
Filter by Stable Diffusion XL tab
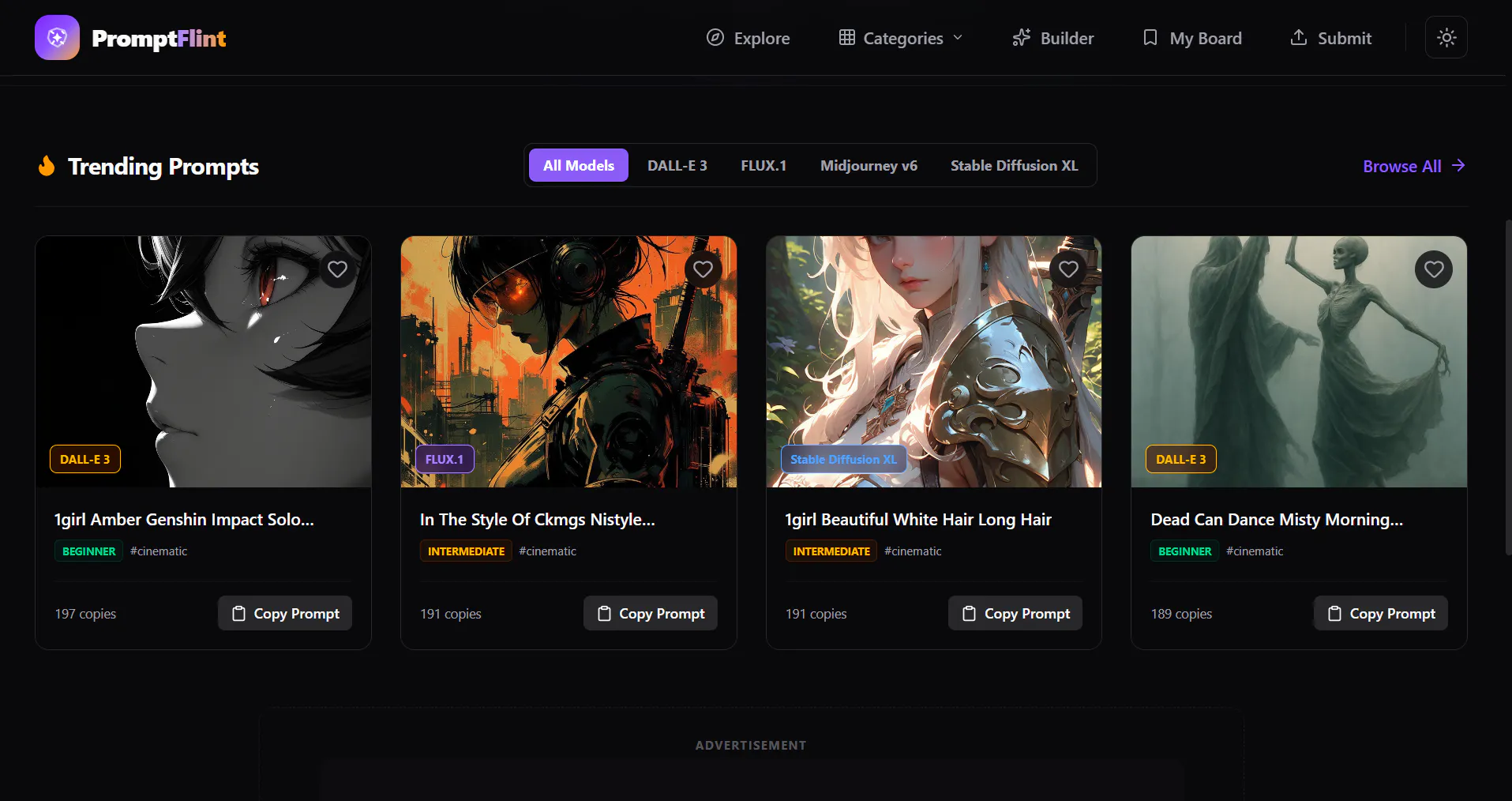click(x=1014, y=165)
